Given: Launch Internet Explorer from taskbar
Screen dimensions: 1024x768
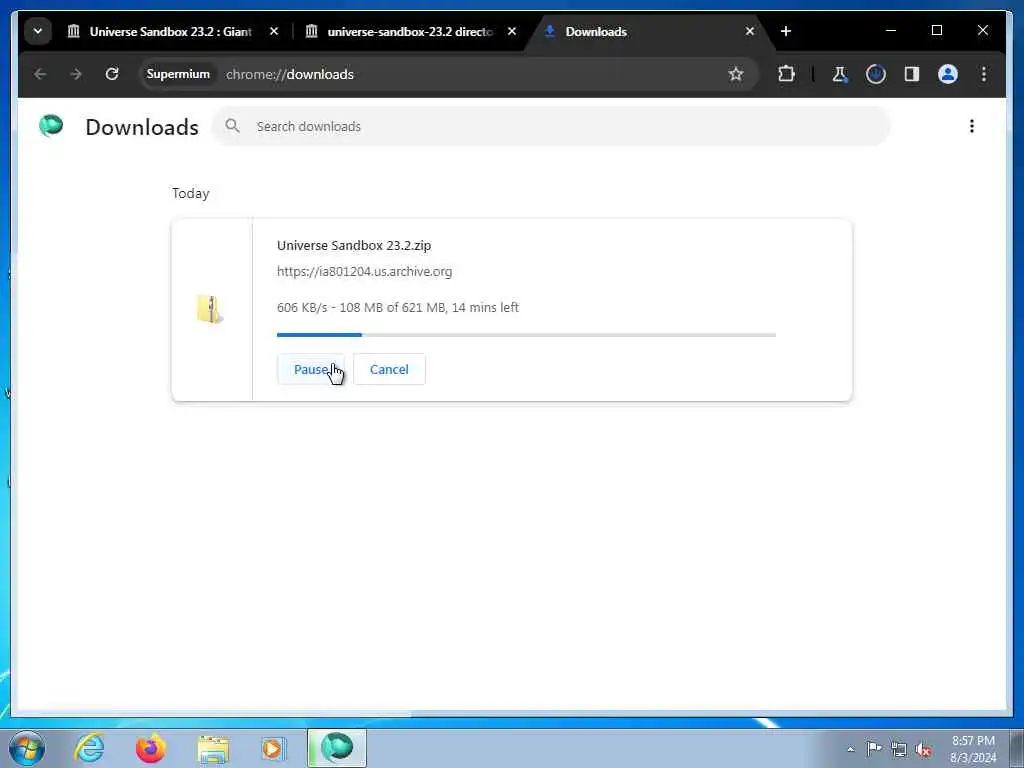Looking at the screenshot, I should click(89, 748).
